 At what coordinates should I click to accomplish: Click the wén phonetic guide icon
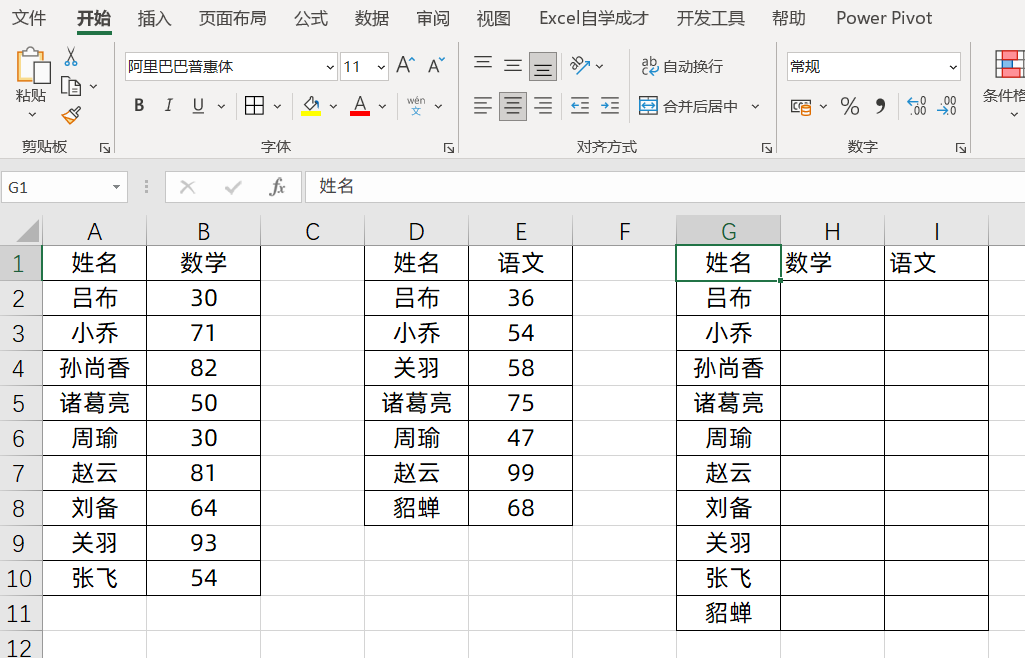click(416, 105)
